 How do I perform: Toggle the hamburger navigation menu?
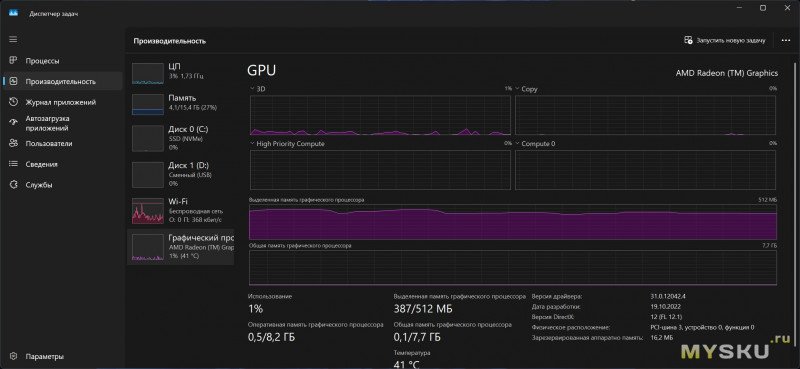point(13,39)
